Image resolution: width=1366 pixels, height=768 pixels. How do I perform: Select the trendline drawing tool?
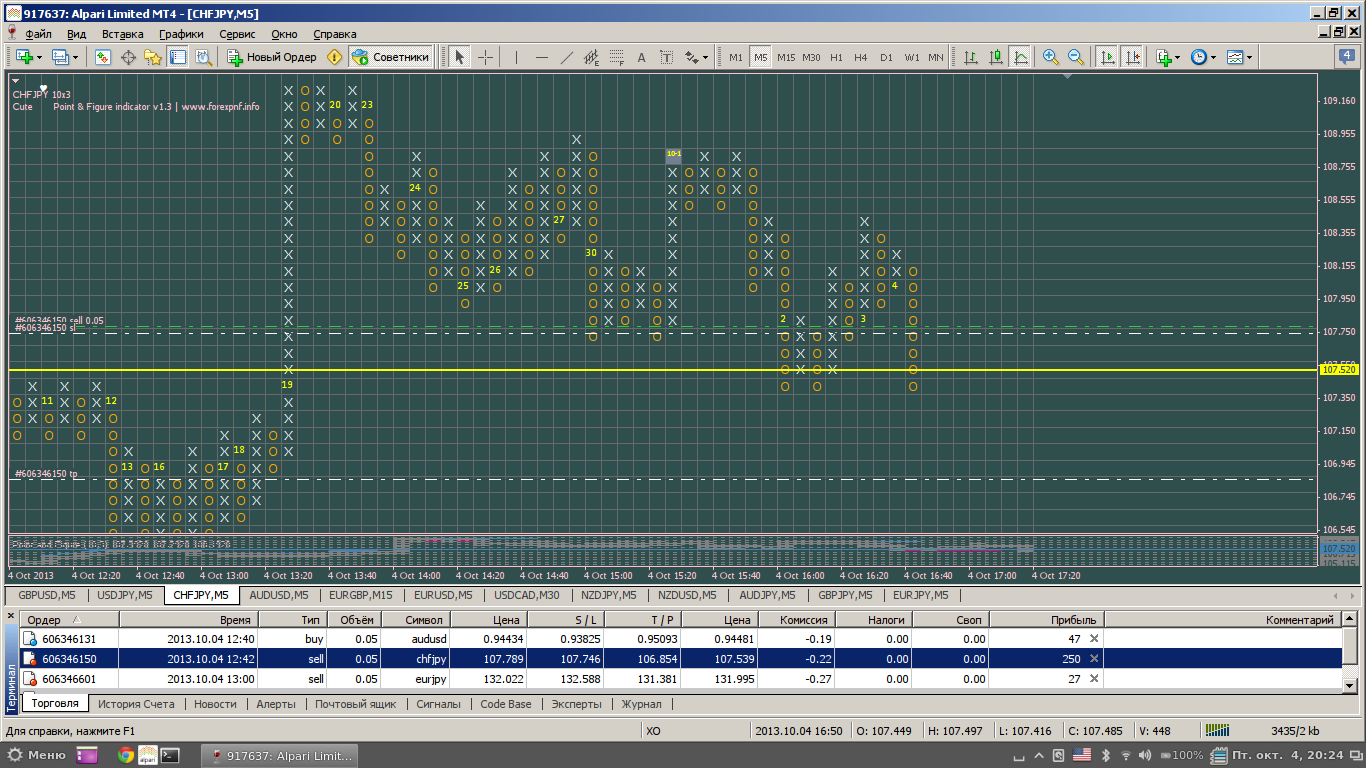click(x=567, y=57)
